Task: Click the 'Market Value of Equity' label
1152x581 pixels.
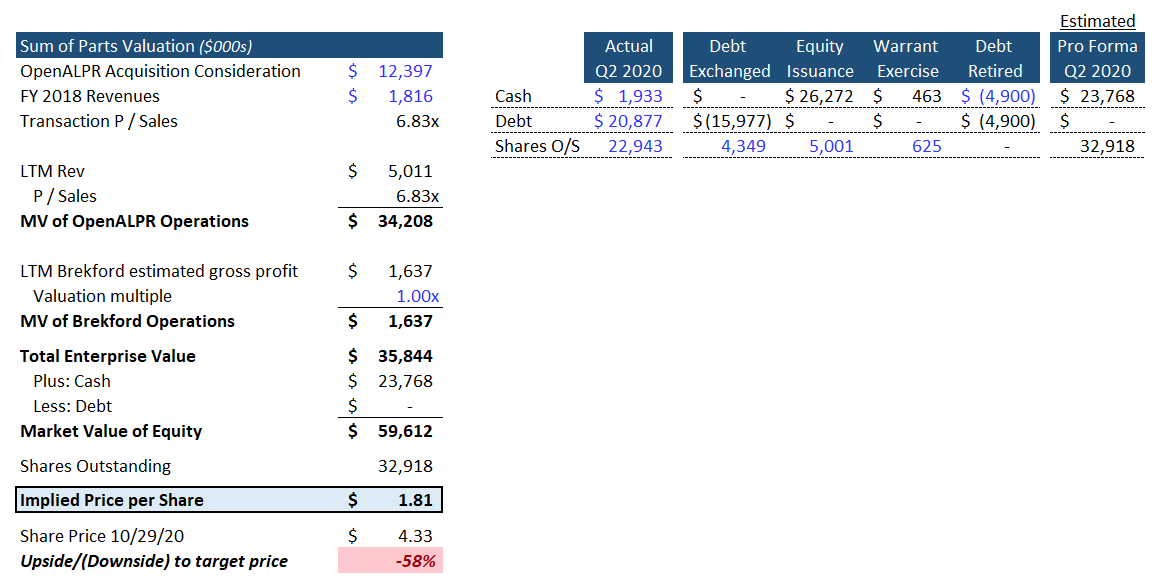Action: coord(111,431)
